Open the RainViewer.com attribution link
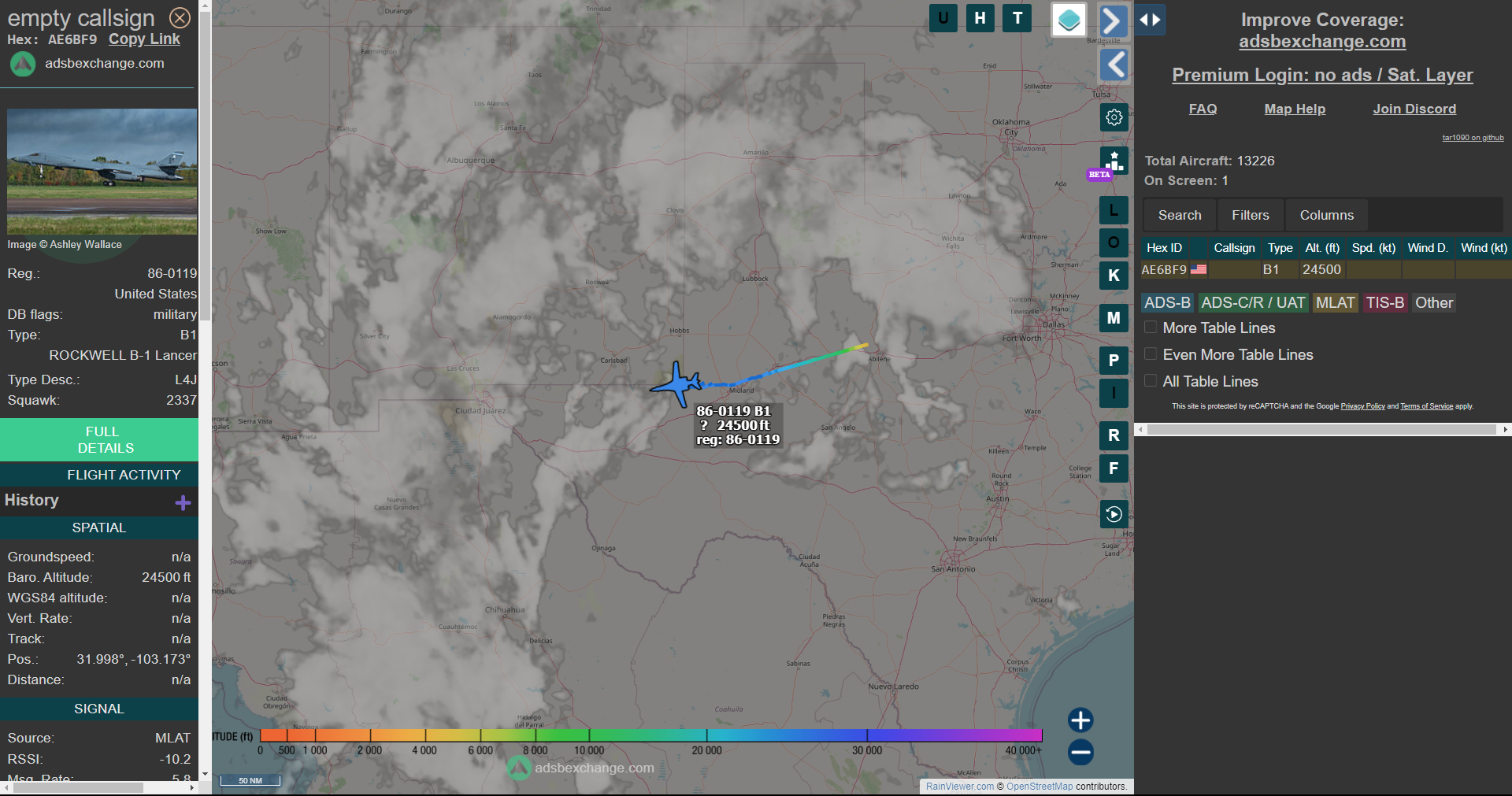1512x796 pixels. tap(960, 787)
